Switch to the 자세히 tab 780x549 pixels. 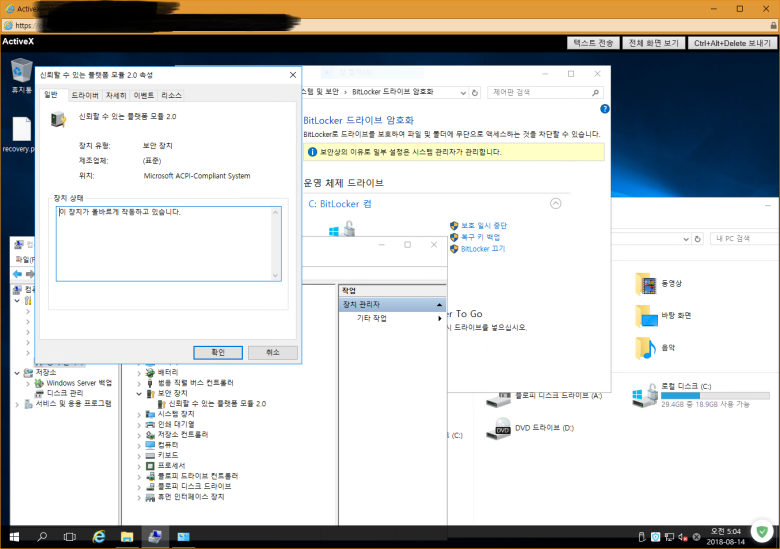point(116,95)
